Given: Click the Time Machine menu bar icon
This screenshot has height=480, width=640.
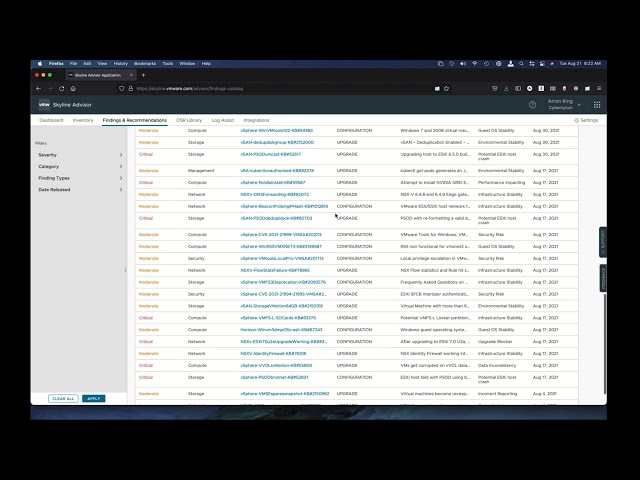Looking at the screenshot, I should (x=486, y=64).
